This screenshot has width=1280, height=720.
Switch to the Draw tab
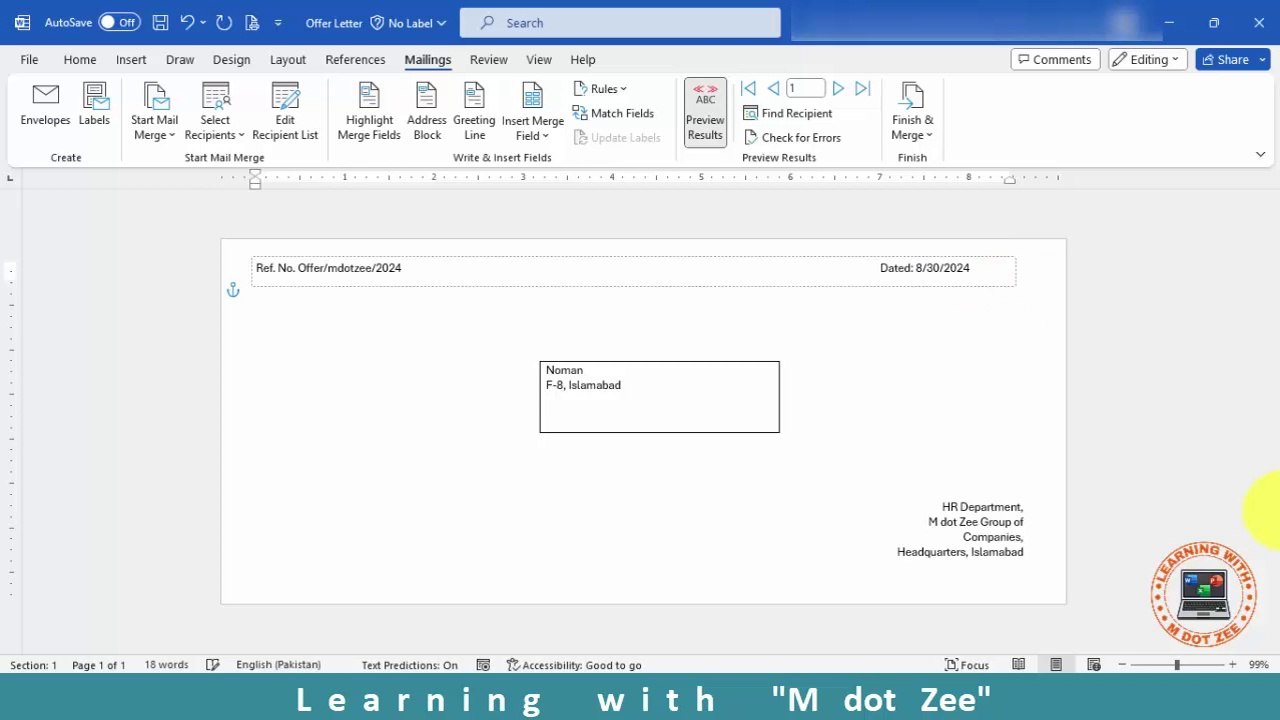pyautogui.click(x=180, y=60)
